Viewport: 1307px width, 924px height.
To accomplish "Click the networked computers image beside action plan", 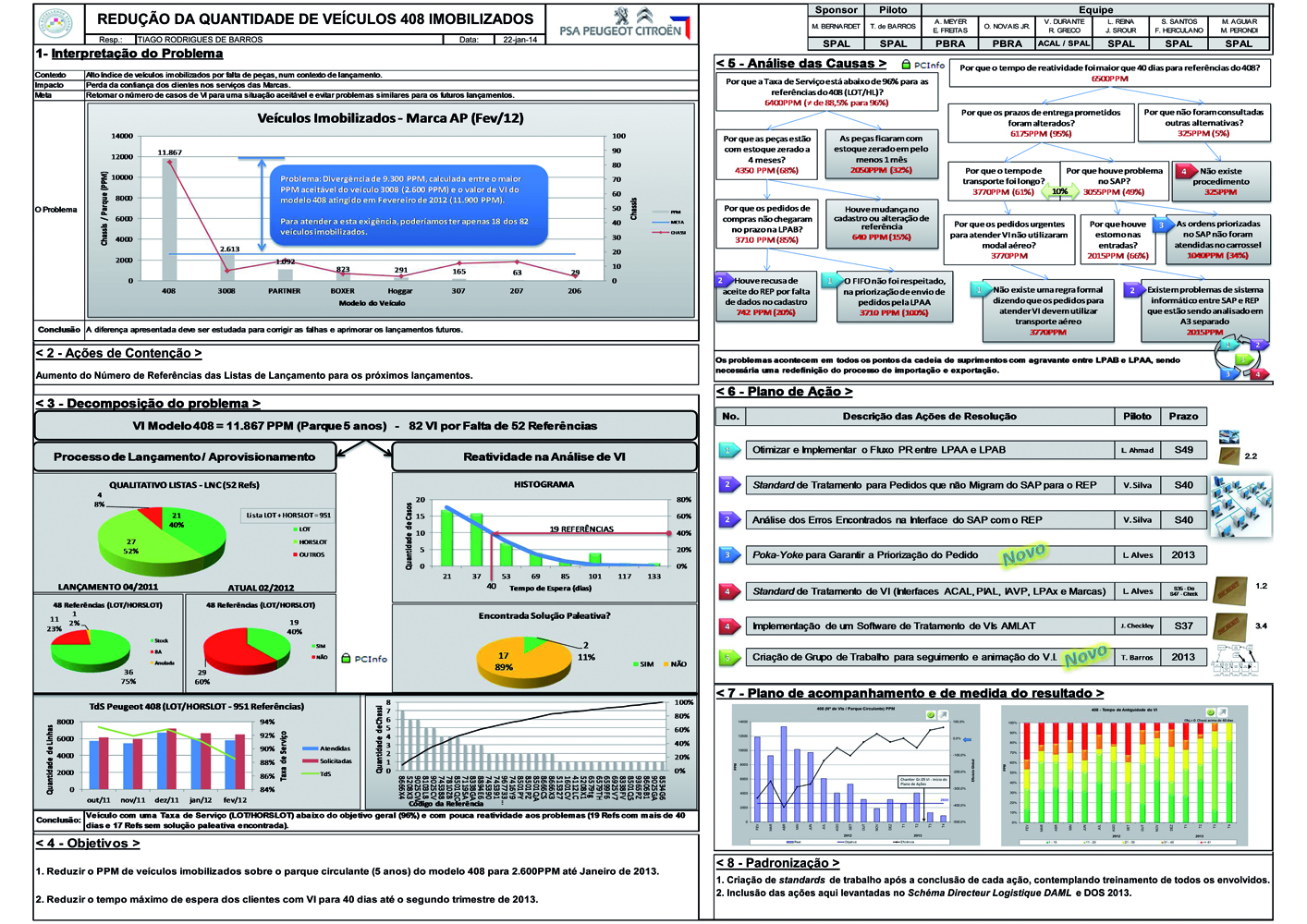I will click(1240, 506).
